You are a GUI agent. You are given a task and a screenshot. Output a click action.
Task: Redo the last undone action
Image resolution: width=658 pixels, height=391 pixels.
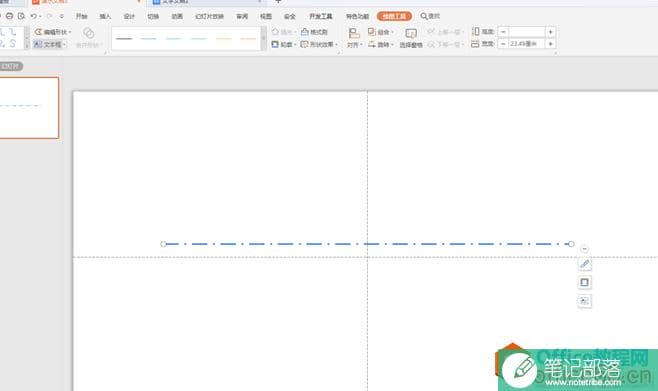tap(49, 16)
